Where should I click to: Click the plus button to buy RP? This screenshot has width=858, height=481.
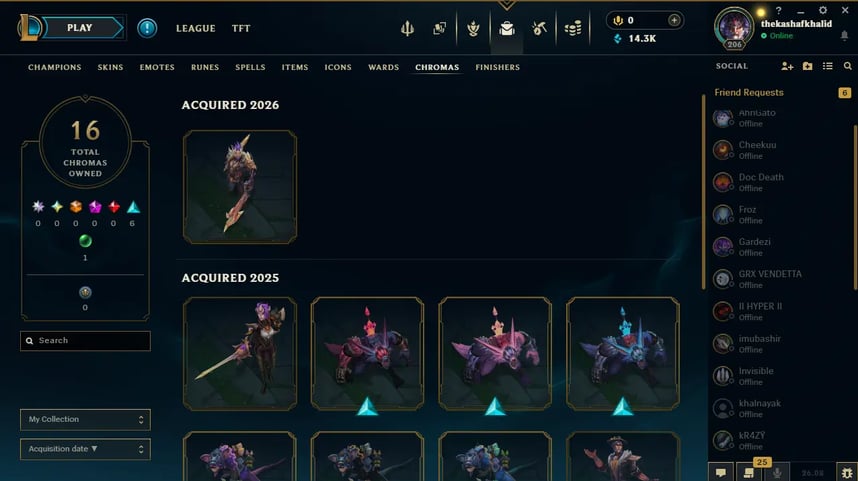(x=674, y=20)
